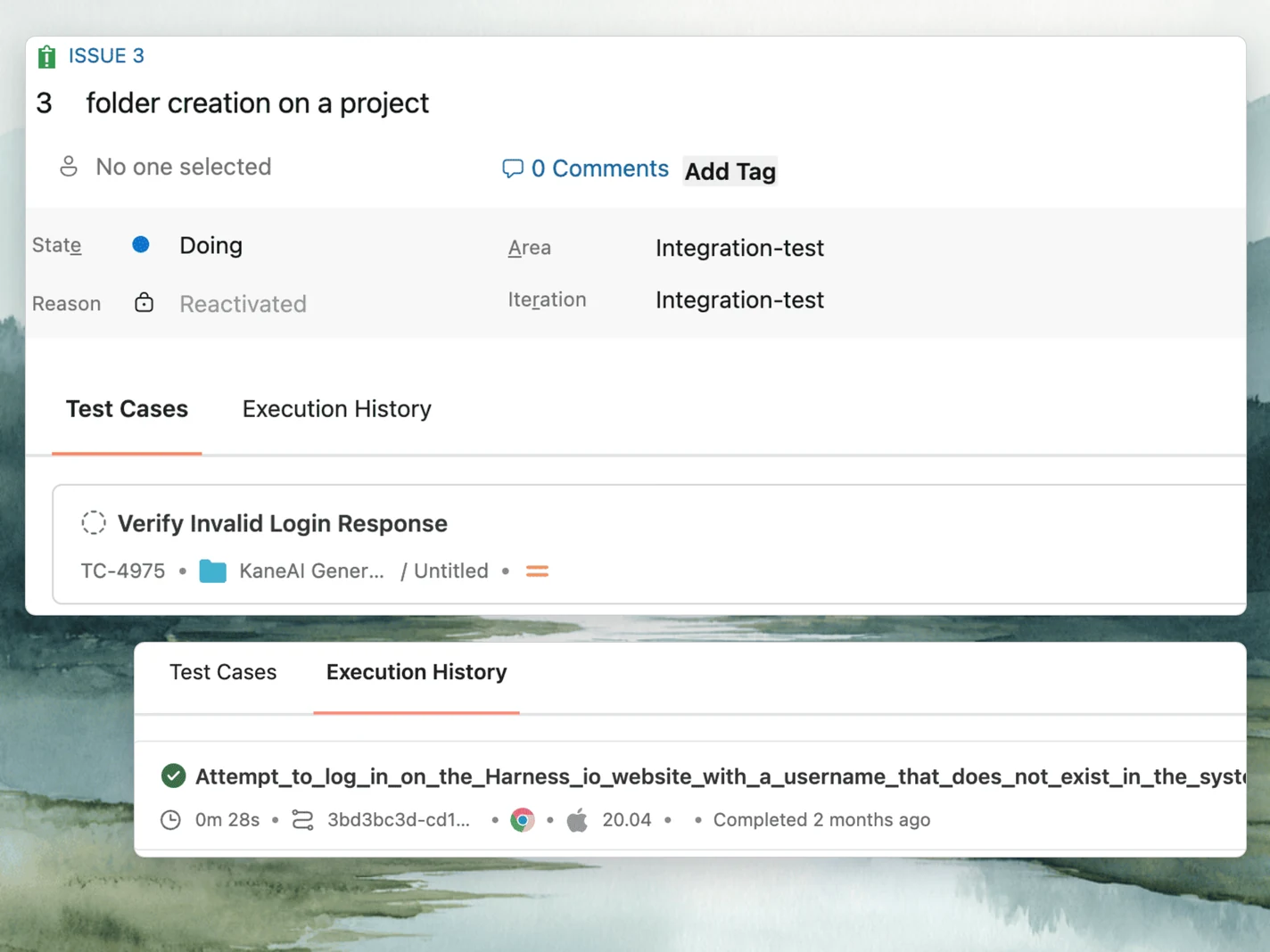Click the blue KaneAI folder icon

(x=212, y=570)
